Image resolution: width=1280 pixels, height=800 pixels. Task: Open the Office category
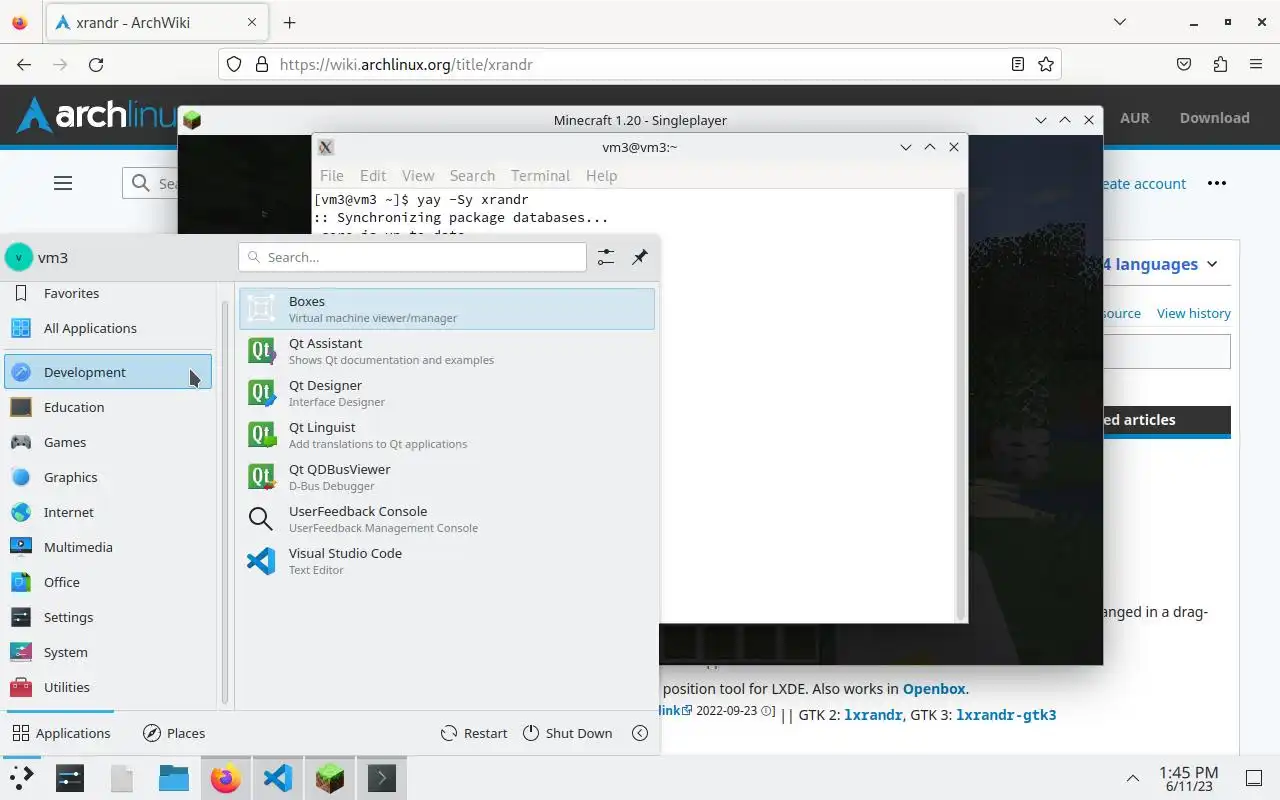[108, 582]
